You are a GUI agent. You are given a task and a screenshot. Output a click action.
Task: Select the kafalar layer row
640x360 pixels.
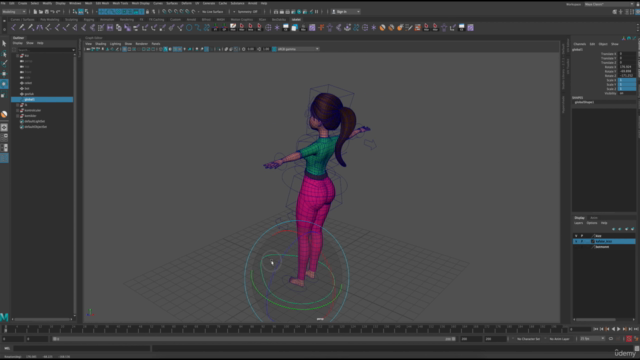[604, 242]
